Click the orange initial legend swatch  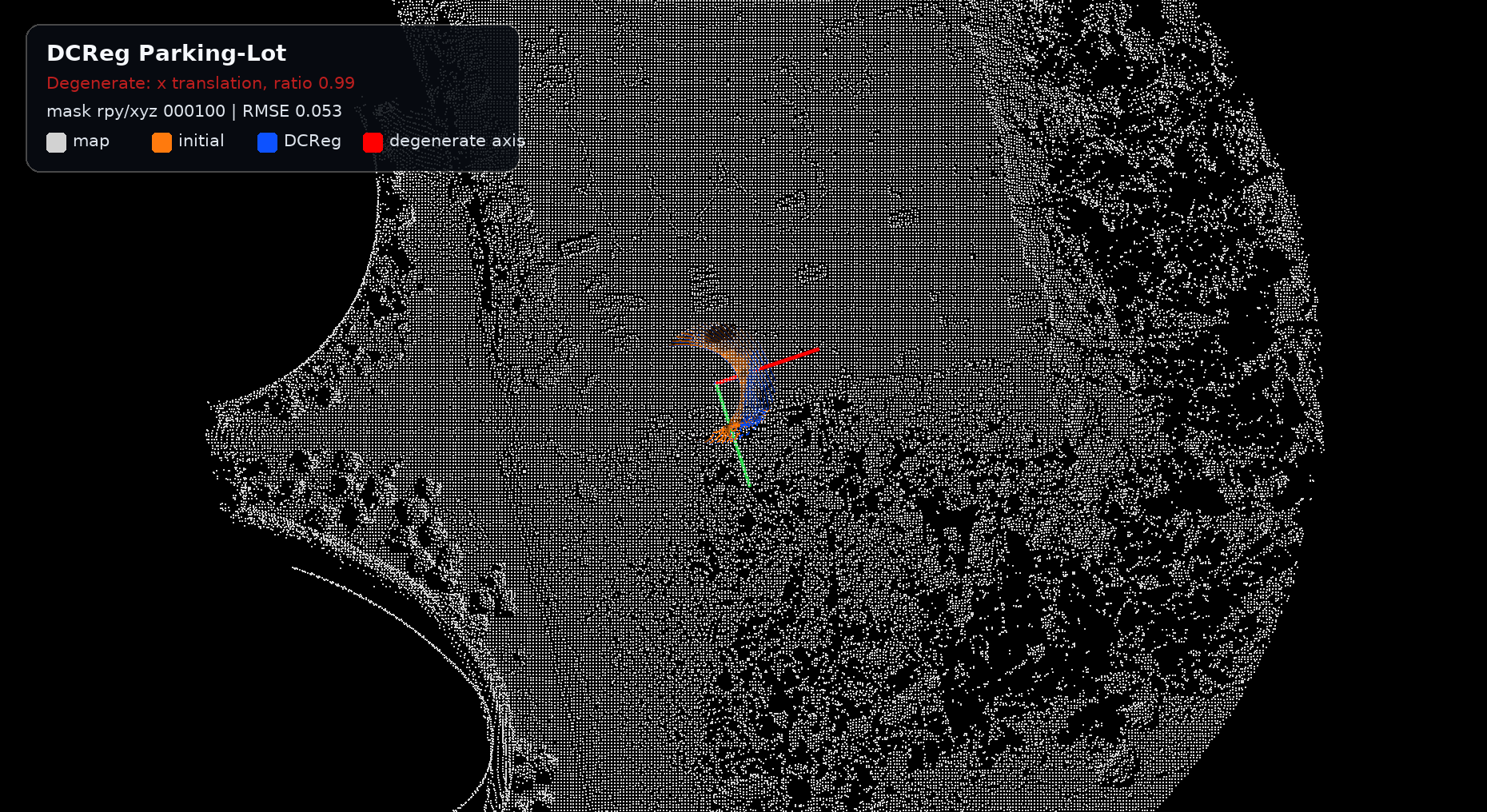click(161, 142)
